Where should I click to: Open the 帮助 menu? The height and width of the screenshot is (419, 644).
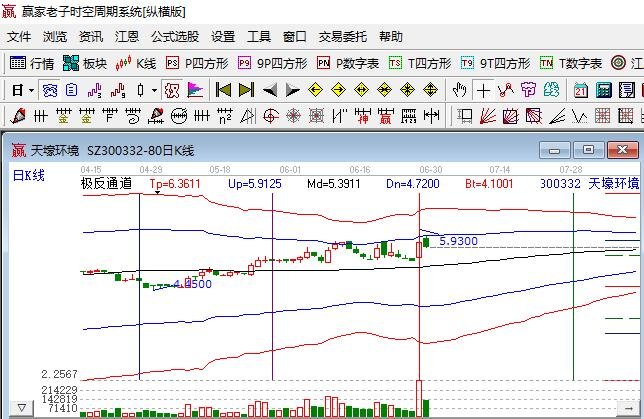click(x=391, y=37)
